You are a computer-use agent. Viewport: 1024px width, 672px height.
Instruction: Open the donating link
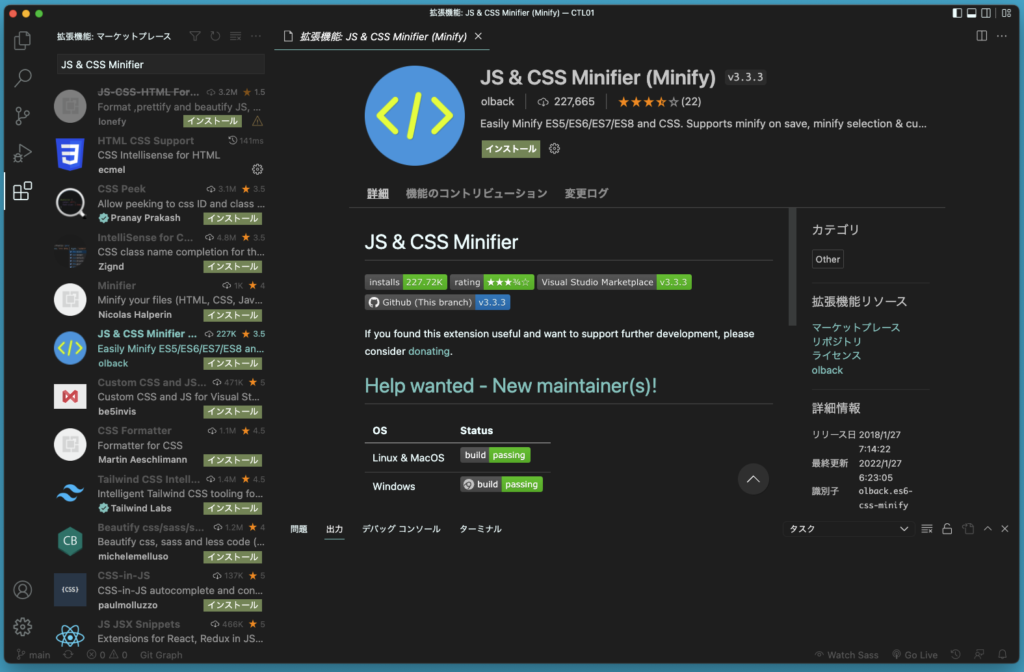click(x=428, y=351)
